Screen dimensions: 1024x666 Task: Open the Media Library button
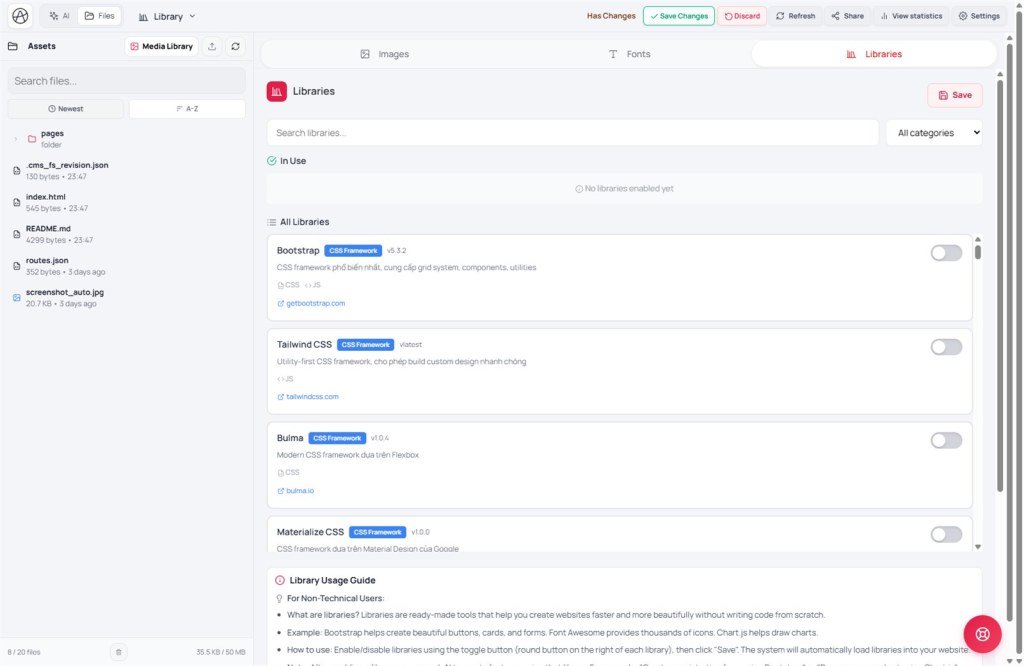(x=161, y=46)
